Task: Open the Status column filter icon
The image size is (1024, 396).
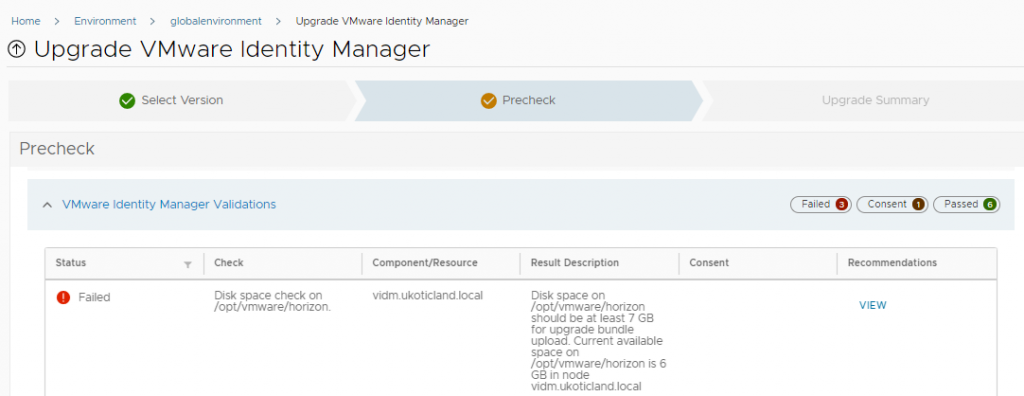Action: pos(188,264)
